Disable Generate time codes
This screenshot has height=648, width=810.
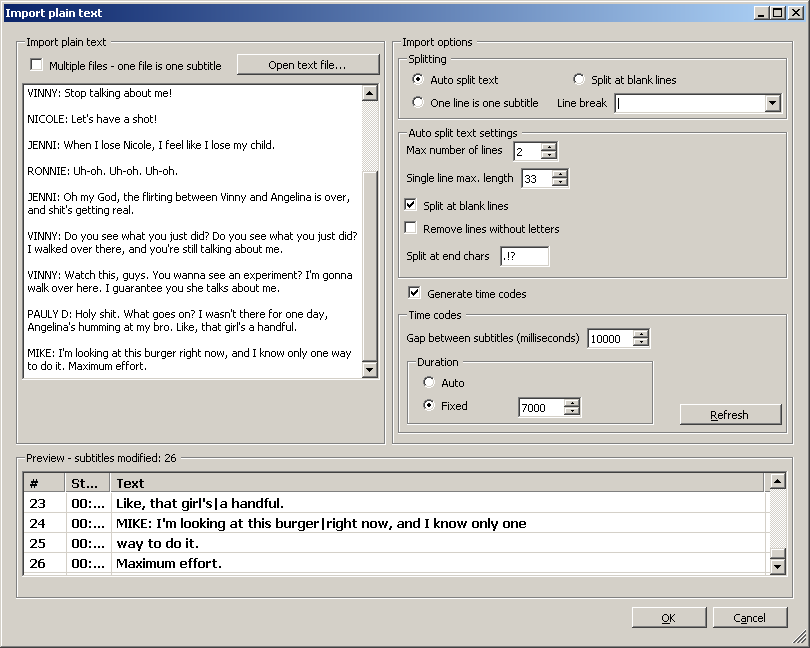click(x=413, y=293)
